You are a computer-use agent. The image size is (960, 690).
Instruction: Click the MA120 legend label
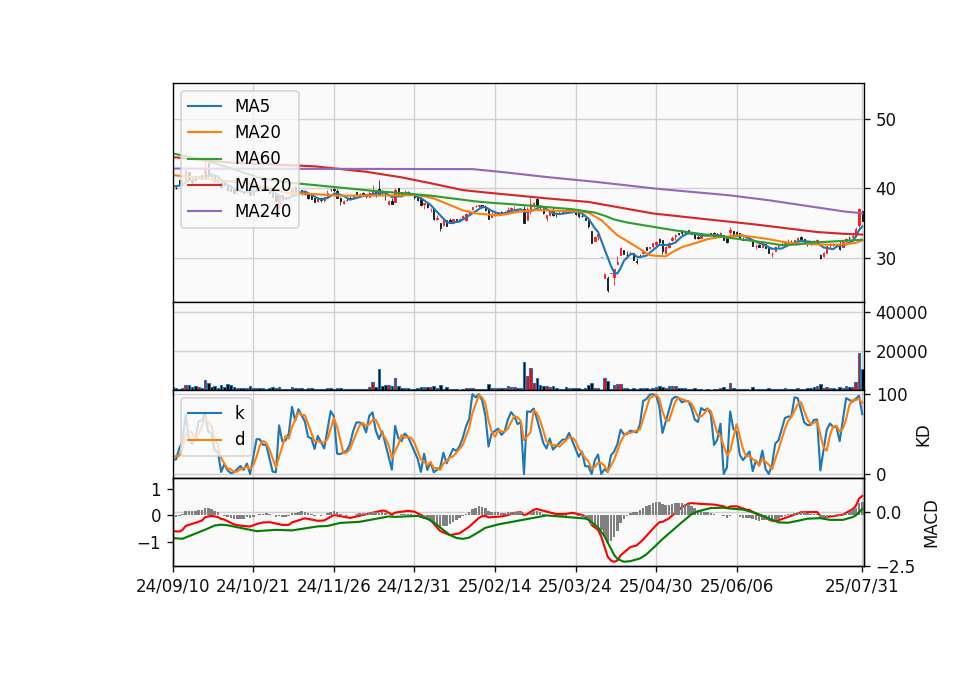pos(263,185)
